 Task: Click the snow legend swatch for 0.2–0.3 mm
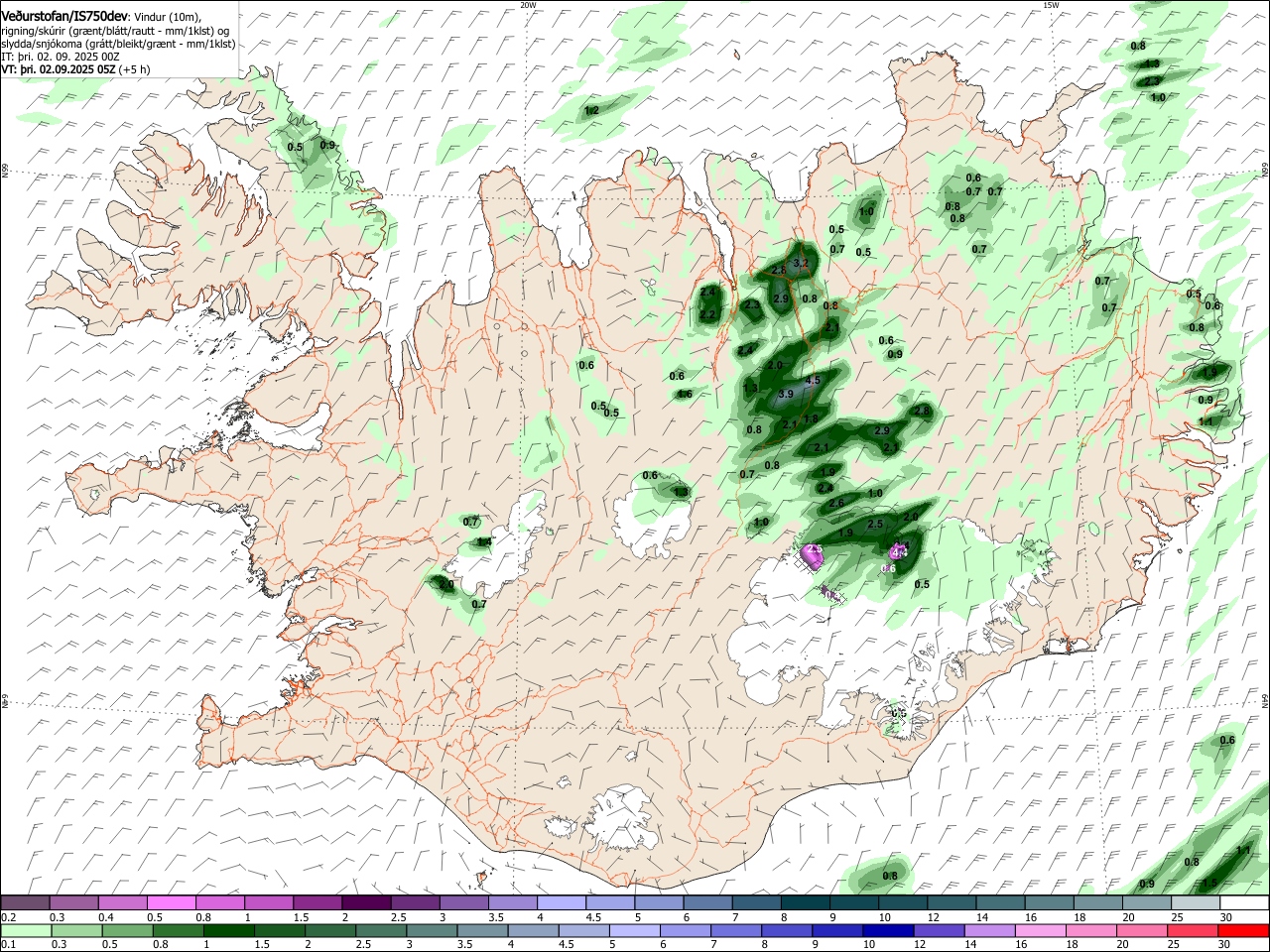(25, 903)
